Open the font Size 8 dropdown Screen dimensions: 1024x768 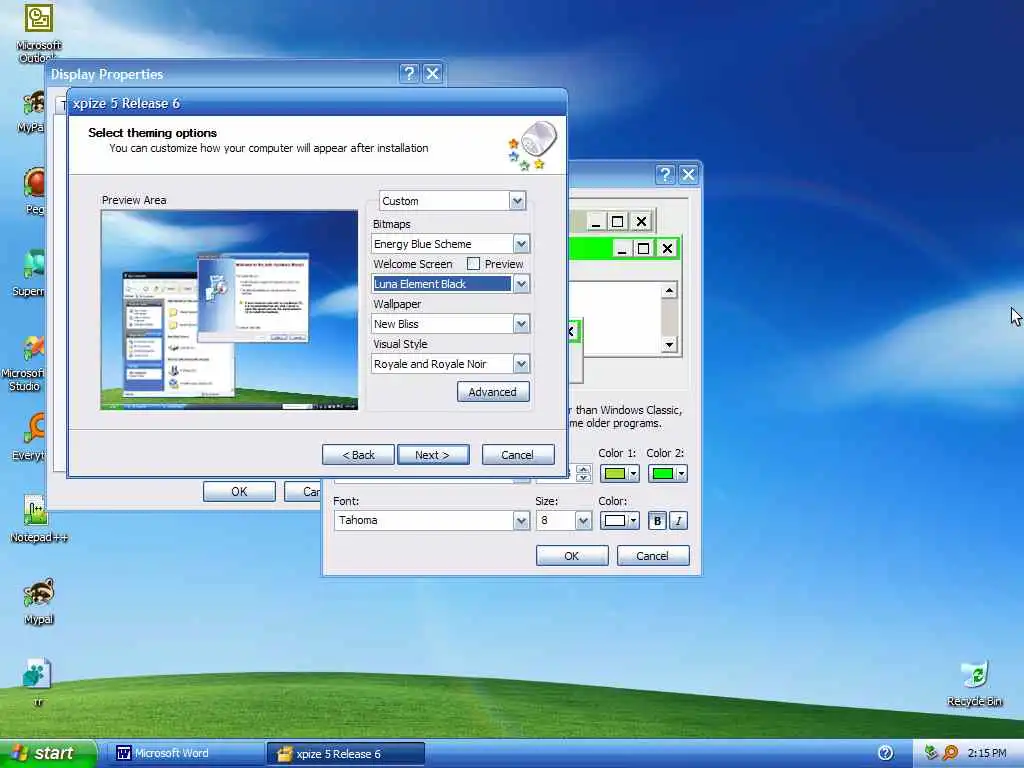(x=583, y=520)
